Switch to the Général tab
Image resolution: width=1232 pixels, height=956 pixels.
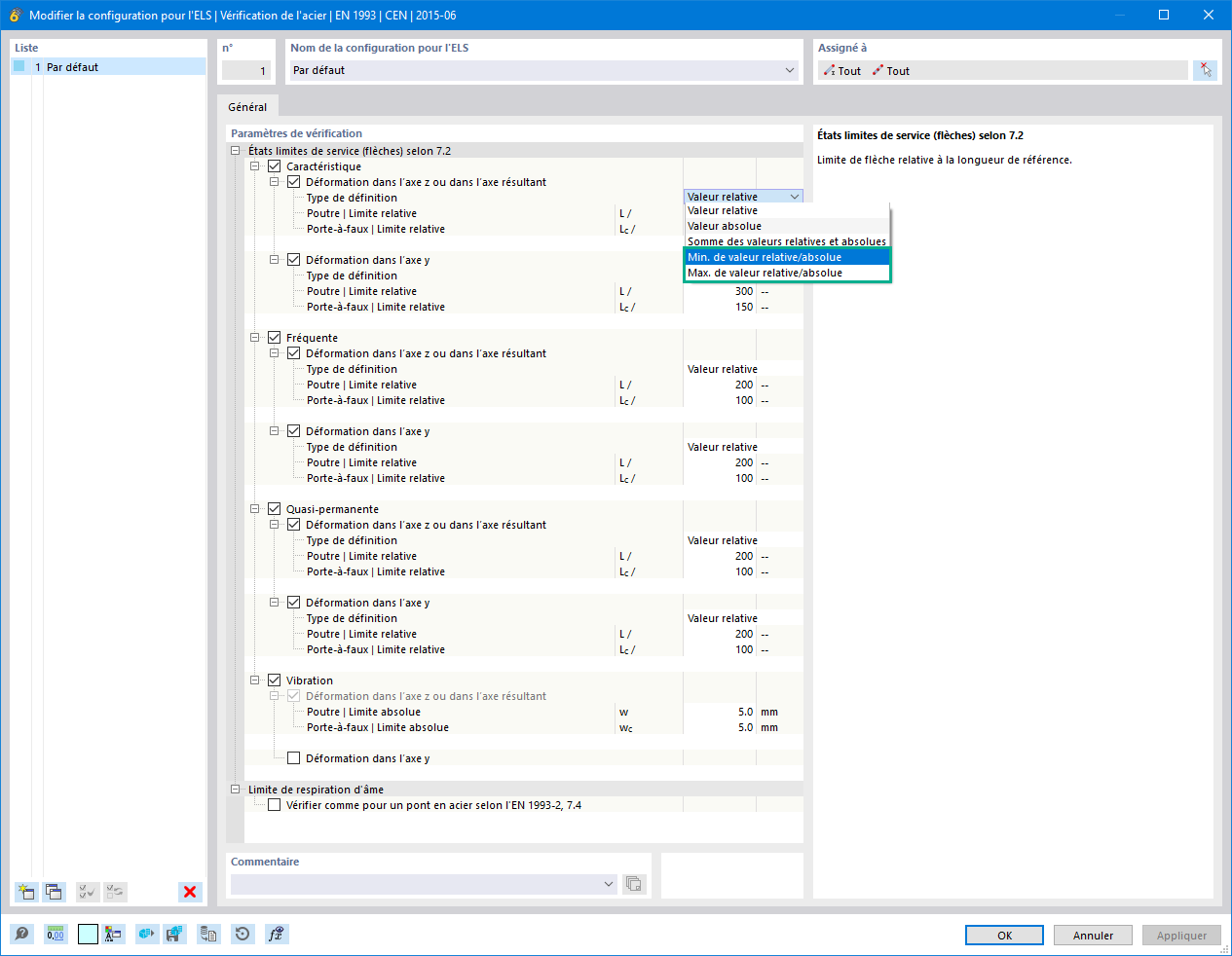click(x=247, y=107)
